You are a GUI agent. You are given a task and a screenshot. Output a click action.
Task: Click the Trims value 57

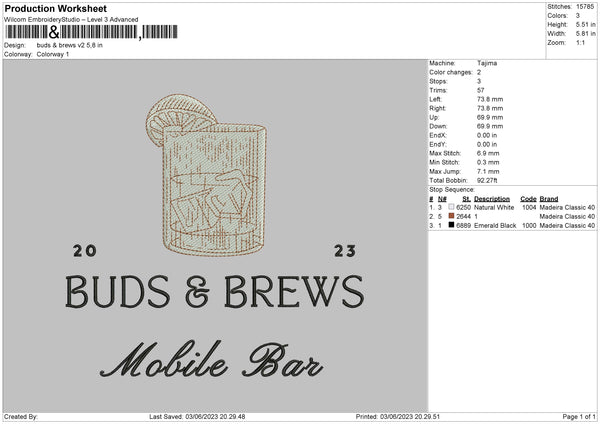(481, 90)
